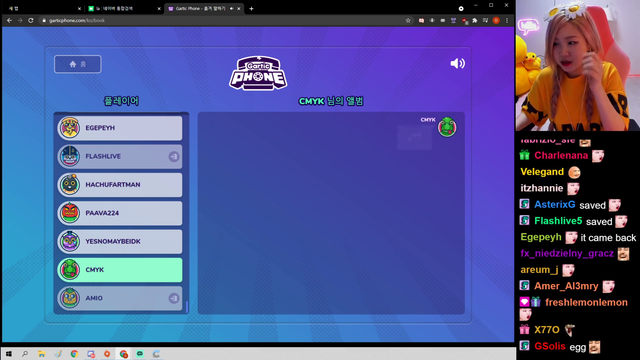Click username Charlenana in chat
640x360 pixels.
coord(561,156)
